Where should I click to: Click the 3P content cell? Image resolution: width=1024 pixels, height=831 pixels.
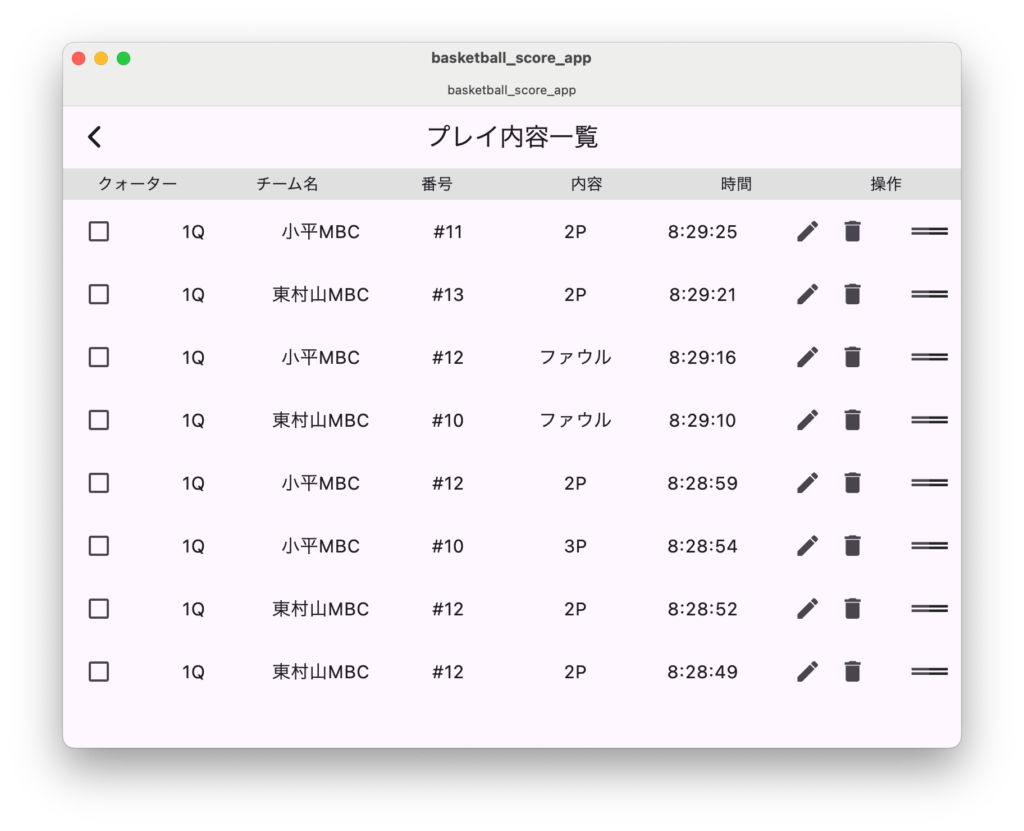(x=575, y=546)
